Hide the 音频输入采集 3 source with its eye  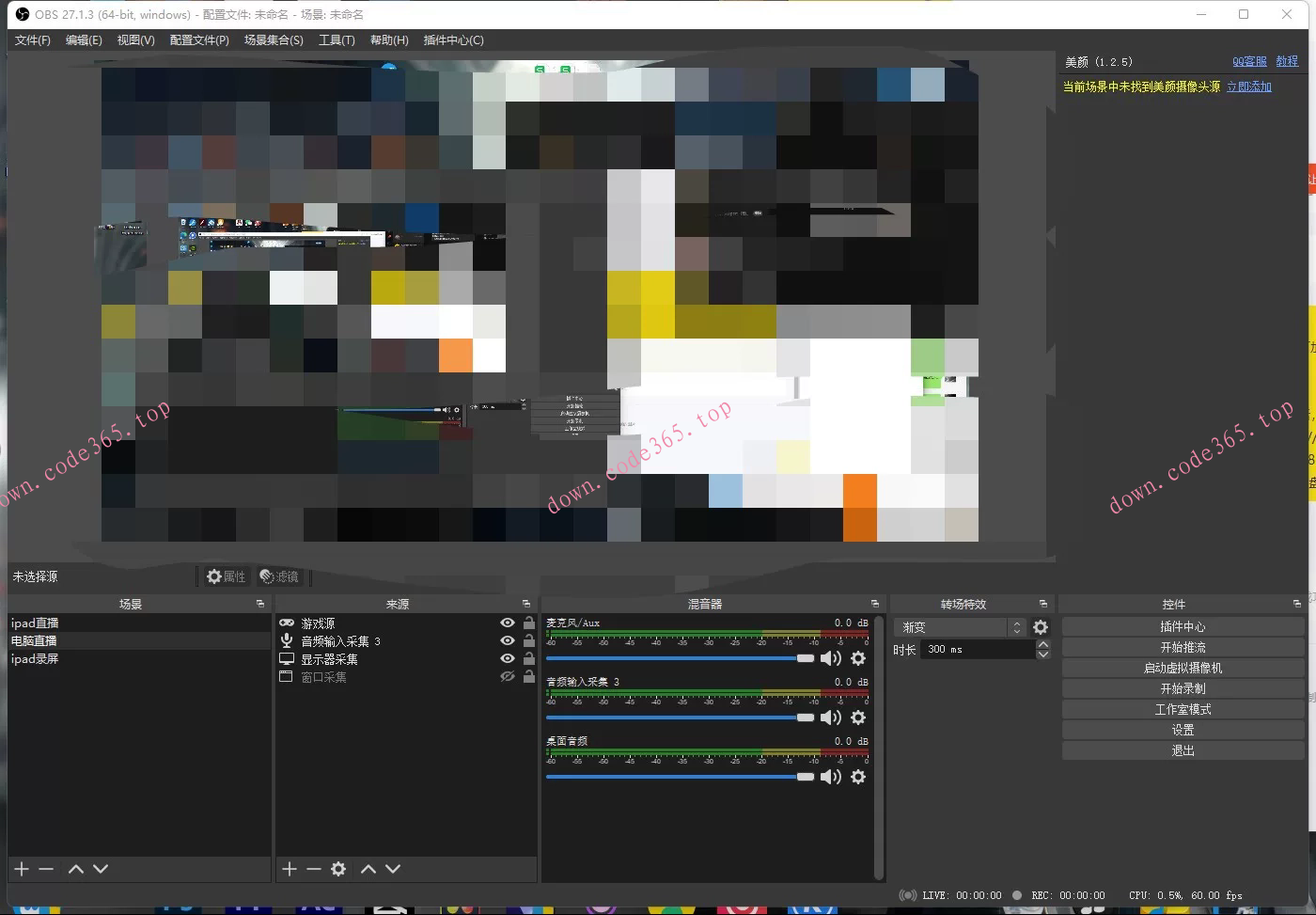coord(508,640)
